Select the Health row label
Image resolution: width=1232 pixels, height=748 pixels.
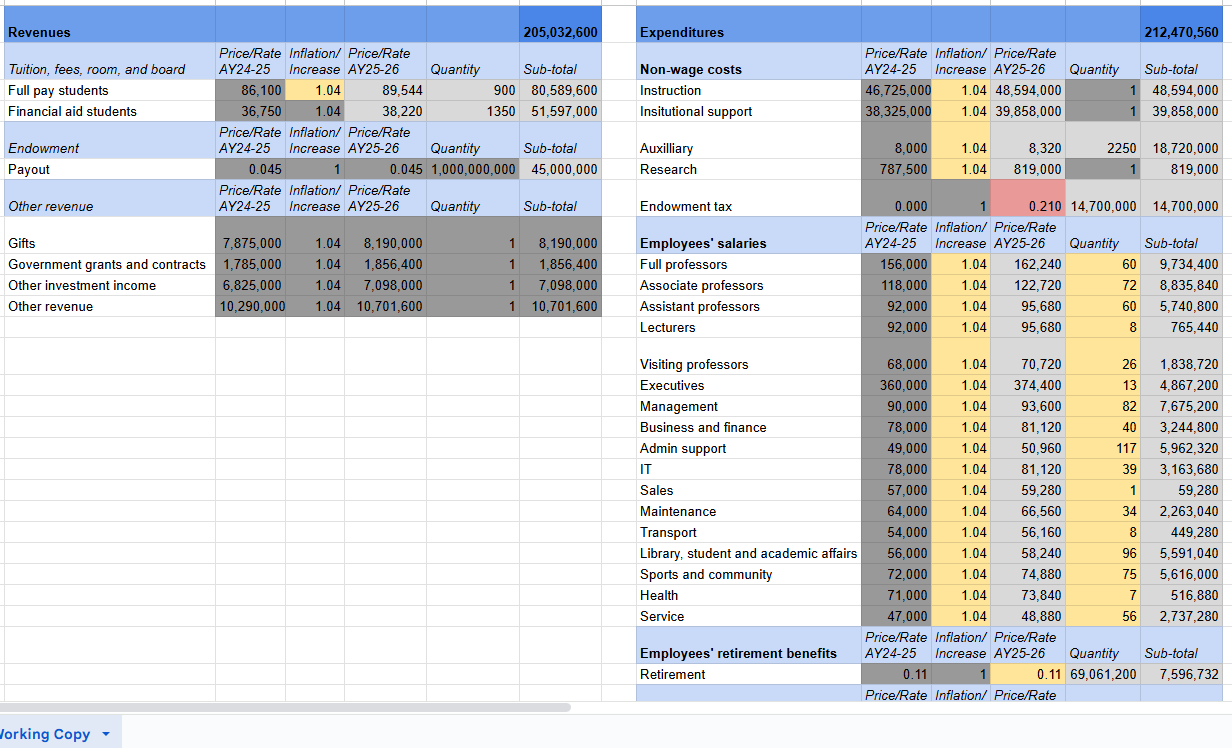748,595
